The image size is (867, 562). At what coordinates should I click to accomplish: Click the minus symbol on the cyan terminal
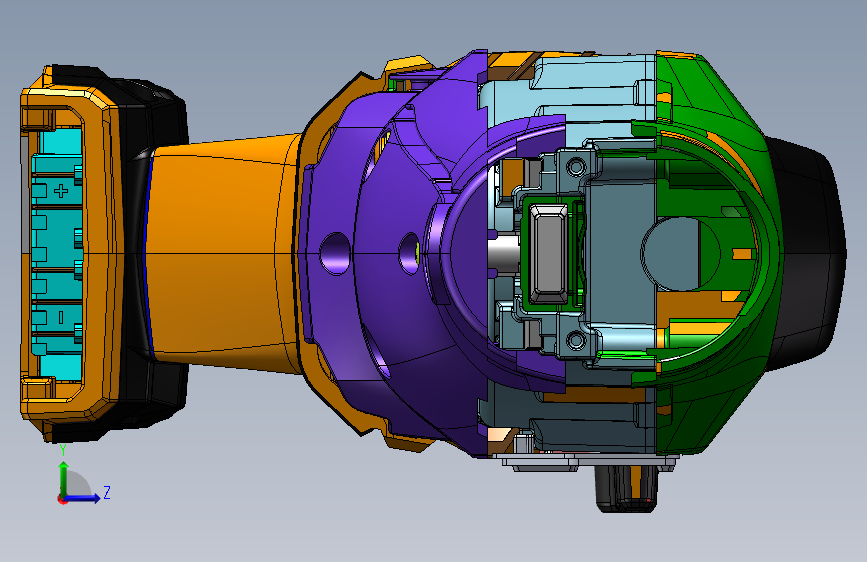[61, 317]
